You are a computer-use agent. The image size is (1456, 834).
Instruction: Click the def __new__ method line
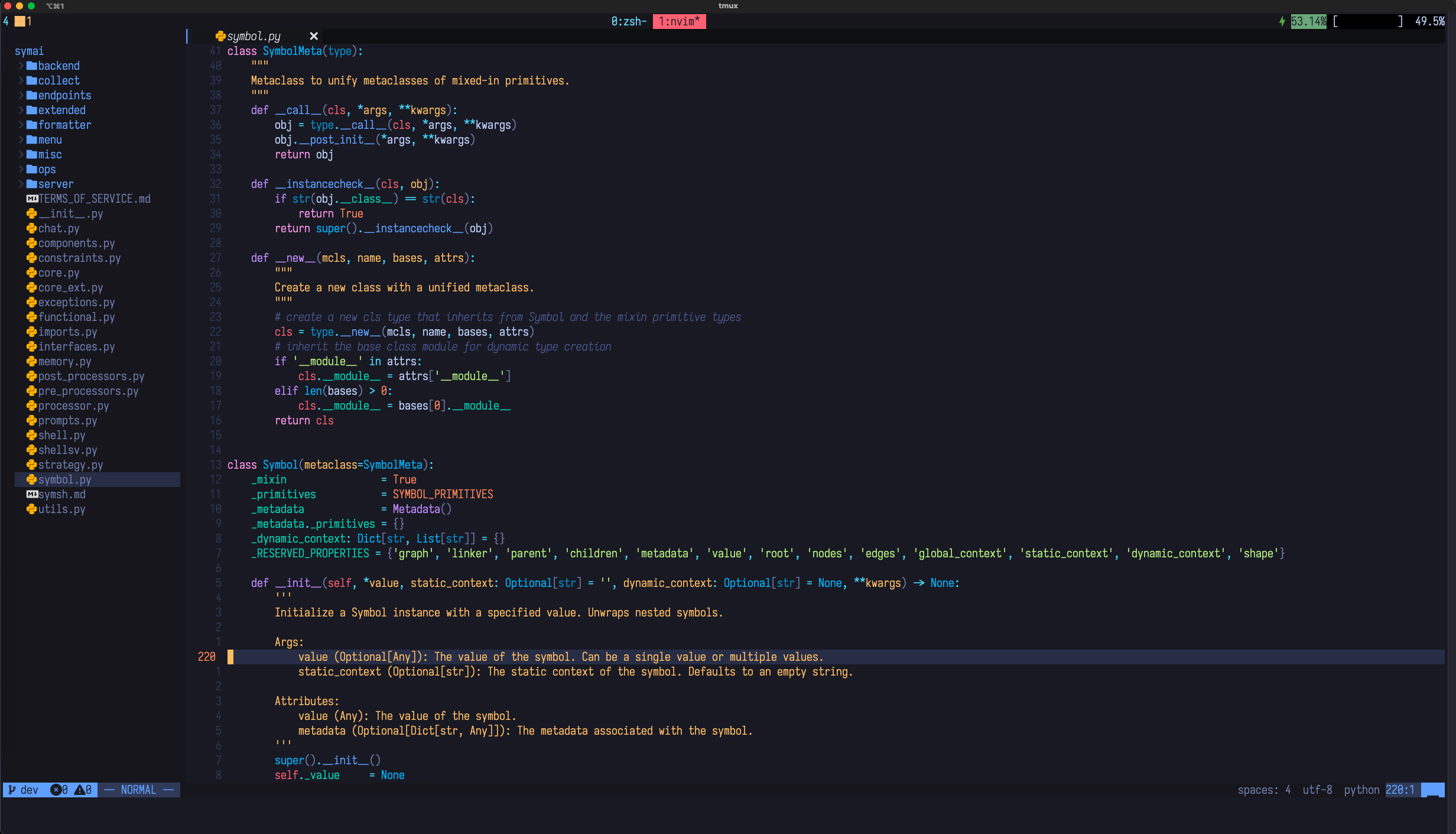click(363, 258)
